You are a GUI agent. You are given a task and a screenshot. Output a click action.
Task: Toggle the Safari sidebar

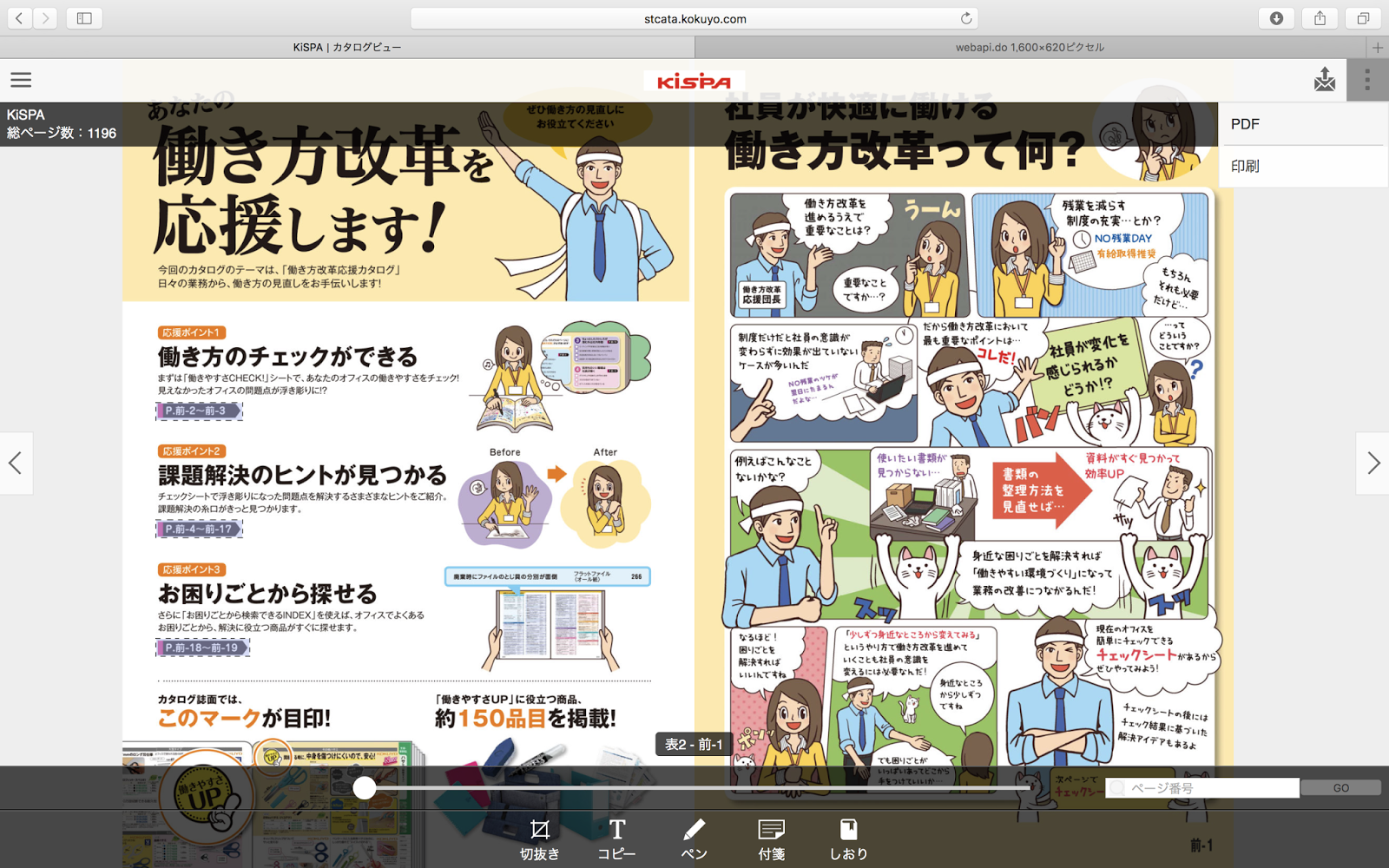[84, 18]
